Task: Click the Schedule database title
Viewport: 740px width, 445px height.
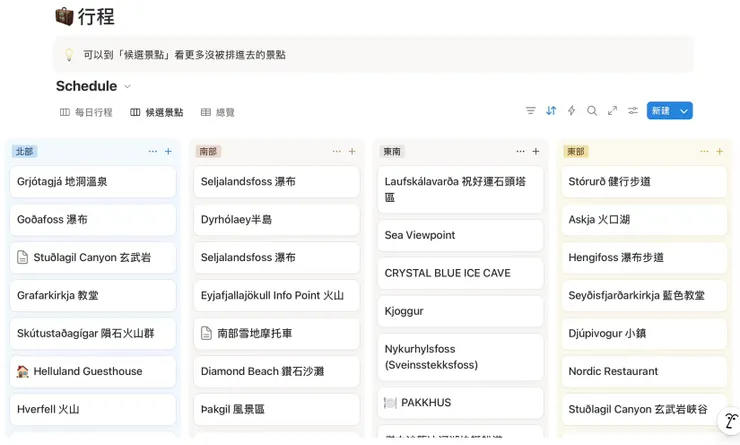Action: click(x=86, y=86)
